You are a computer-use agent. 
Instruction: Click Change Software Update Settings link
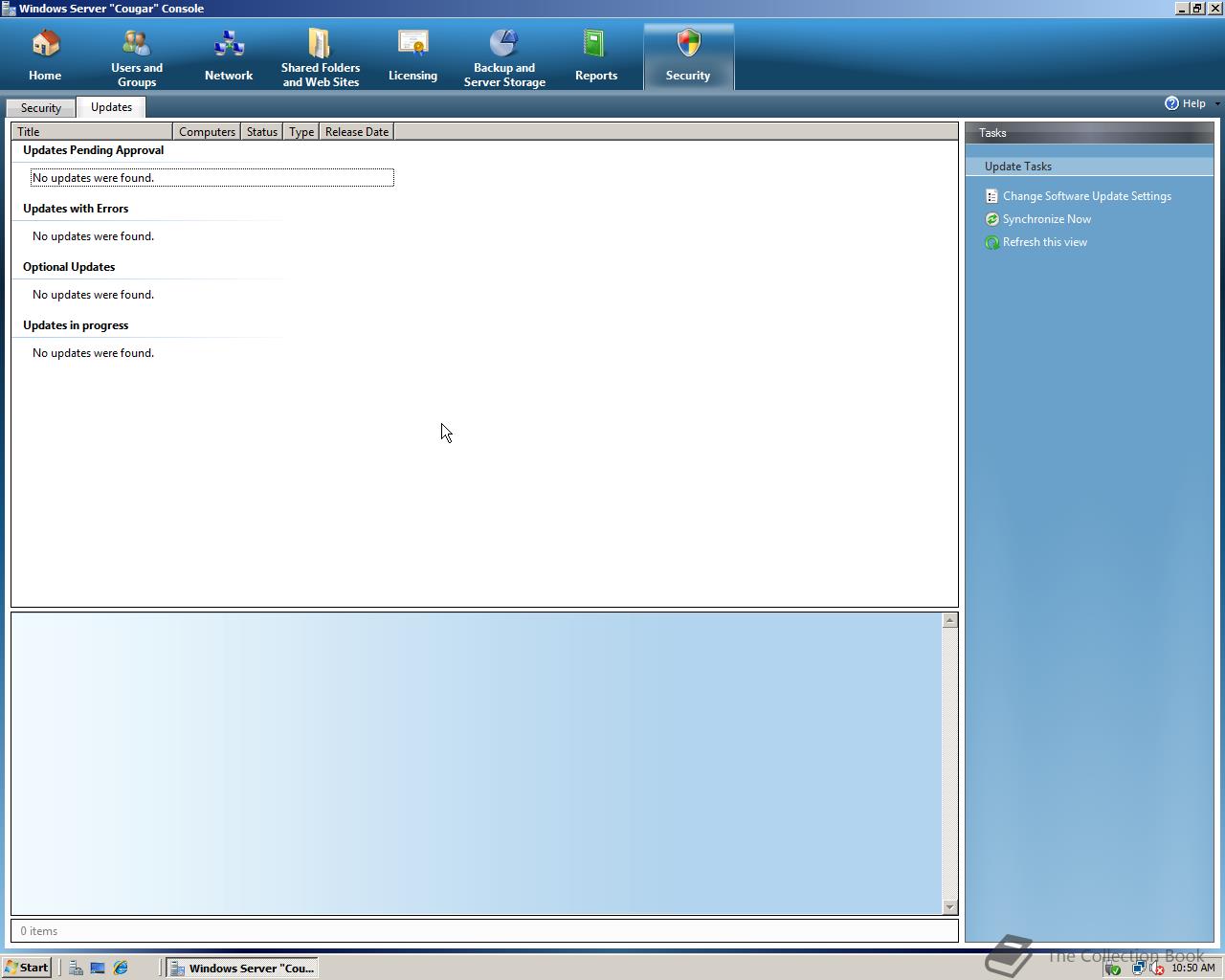(x=1087, y=196)
